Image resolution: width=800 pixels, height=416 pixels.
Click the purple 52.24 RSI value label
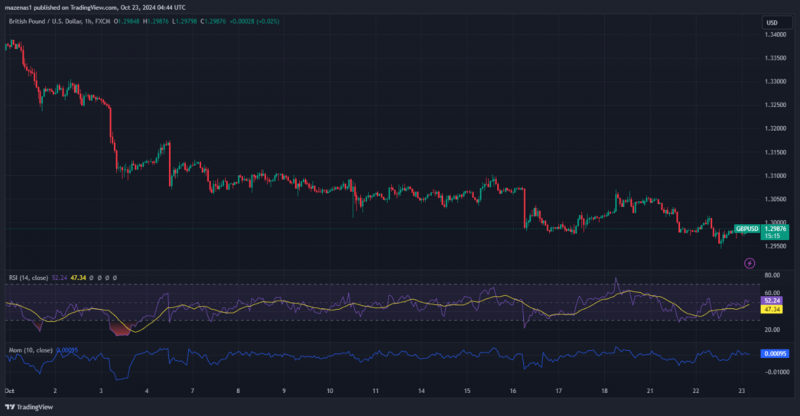click(x=771, y=301)
